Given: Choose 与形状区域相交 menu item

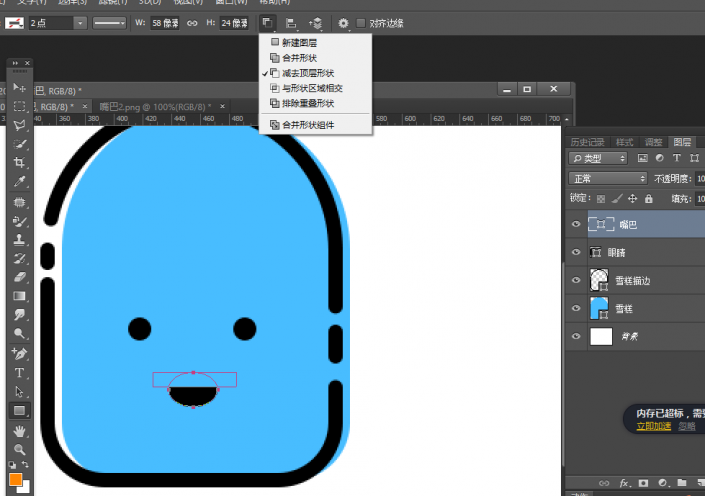Looking at the screenshot, I should click(315, 88).
